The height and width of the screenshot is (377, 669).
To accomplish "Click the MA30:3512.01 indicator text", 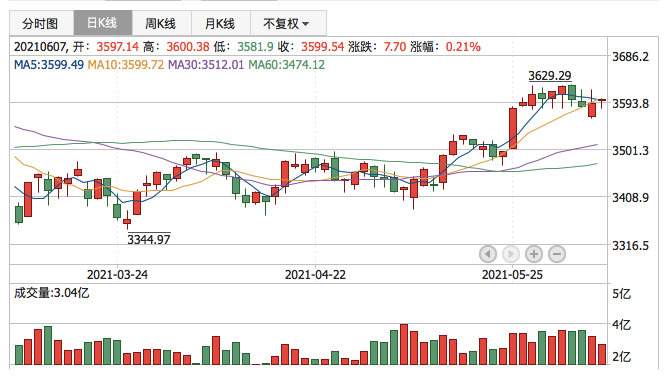I will [x=206, y=65].
